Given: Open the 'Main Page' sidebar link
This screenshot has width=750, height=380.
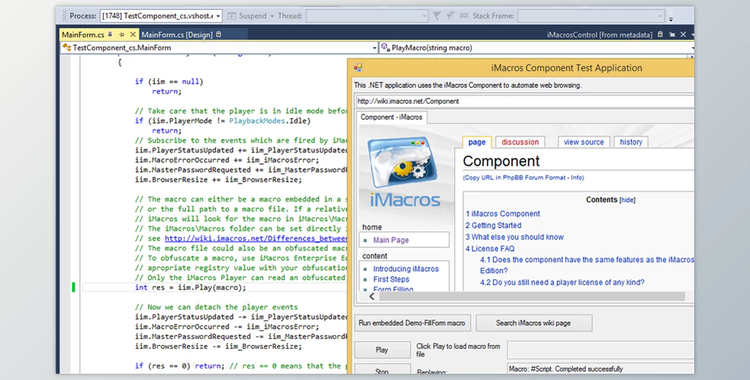Looking at the screenshot, I should (391, 240).
